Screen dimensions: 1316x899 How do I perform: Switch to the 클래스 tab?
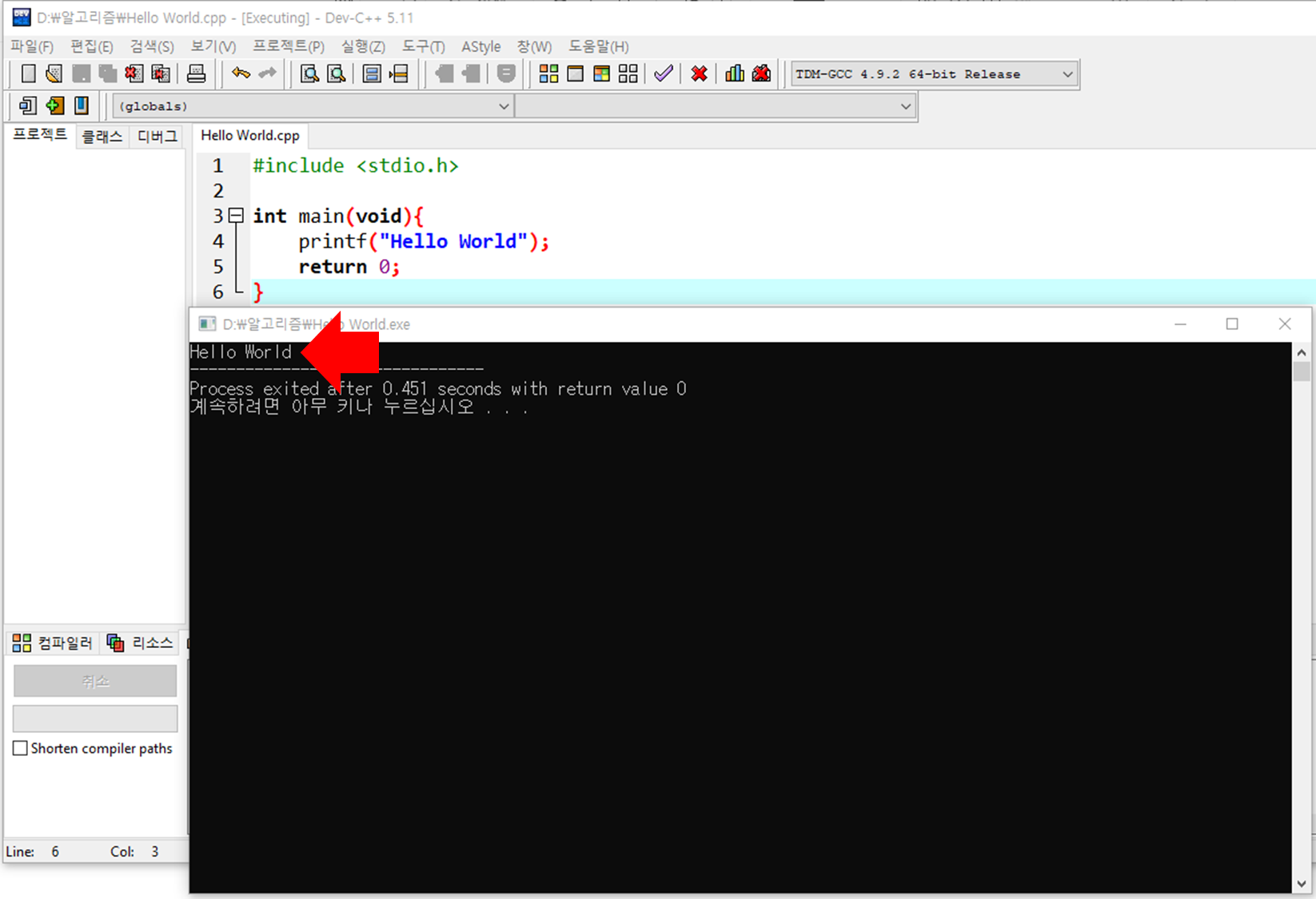tap(102, 137)
